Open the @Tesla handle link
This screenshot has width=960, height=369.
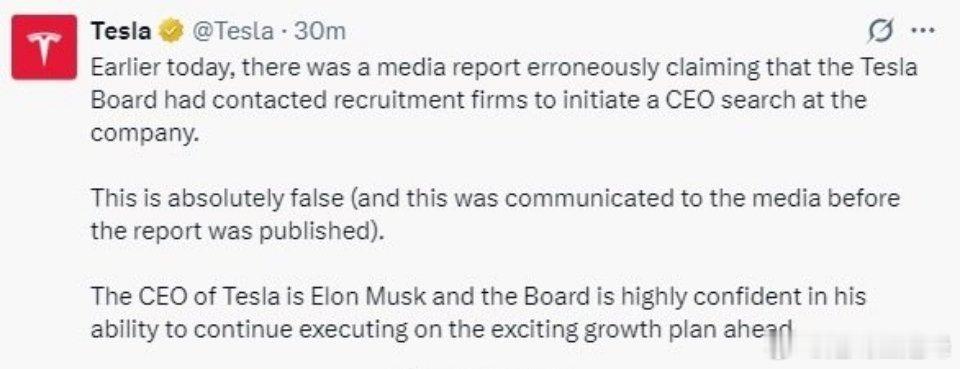233,31
